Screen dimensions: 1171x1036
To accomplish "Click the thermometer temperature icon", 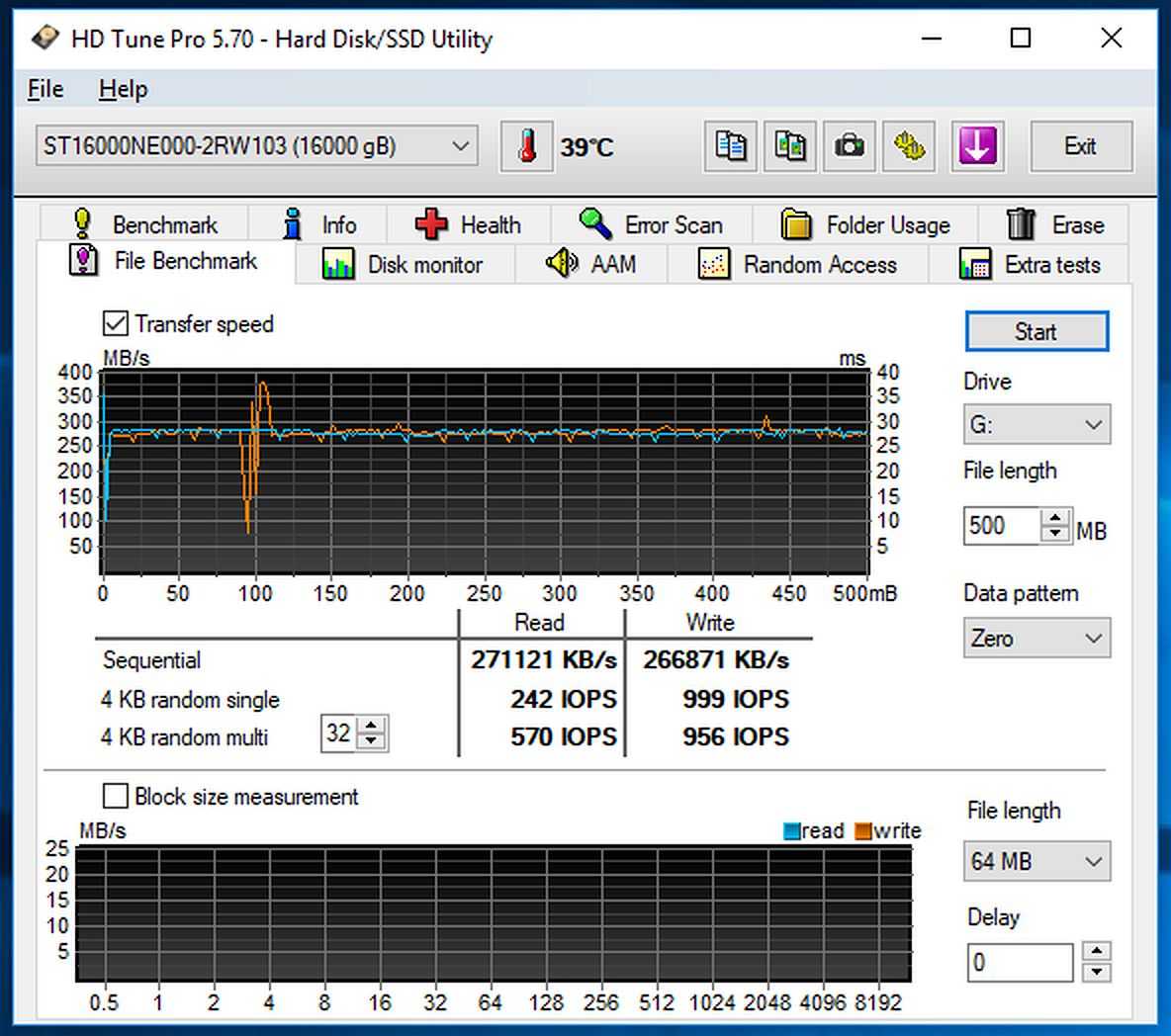I will coord(526,147).
